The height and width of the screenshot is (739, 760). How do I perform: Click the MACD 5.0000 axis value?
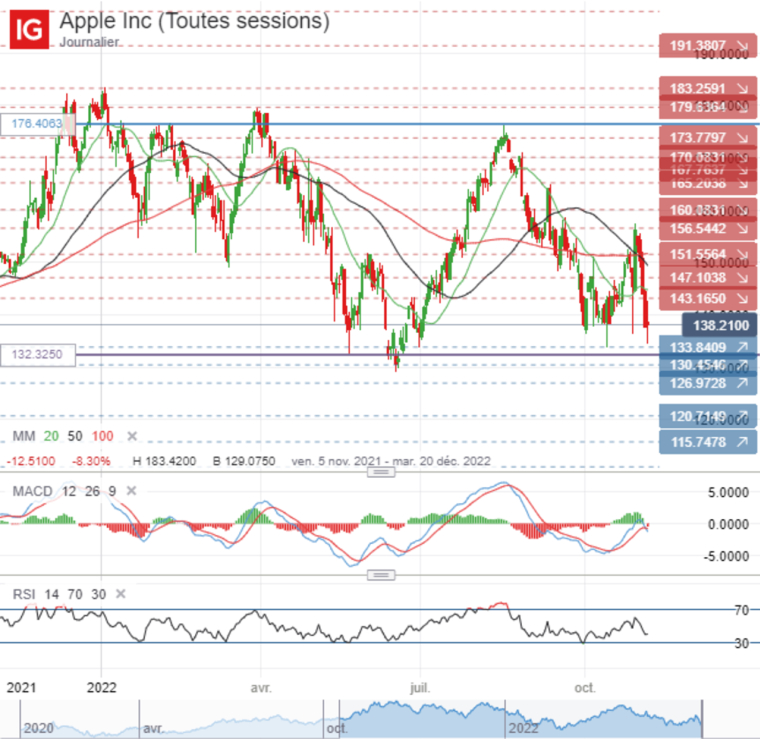click(x=728, y=492)
